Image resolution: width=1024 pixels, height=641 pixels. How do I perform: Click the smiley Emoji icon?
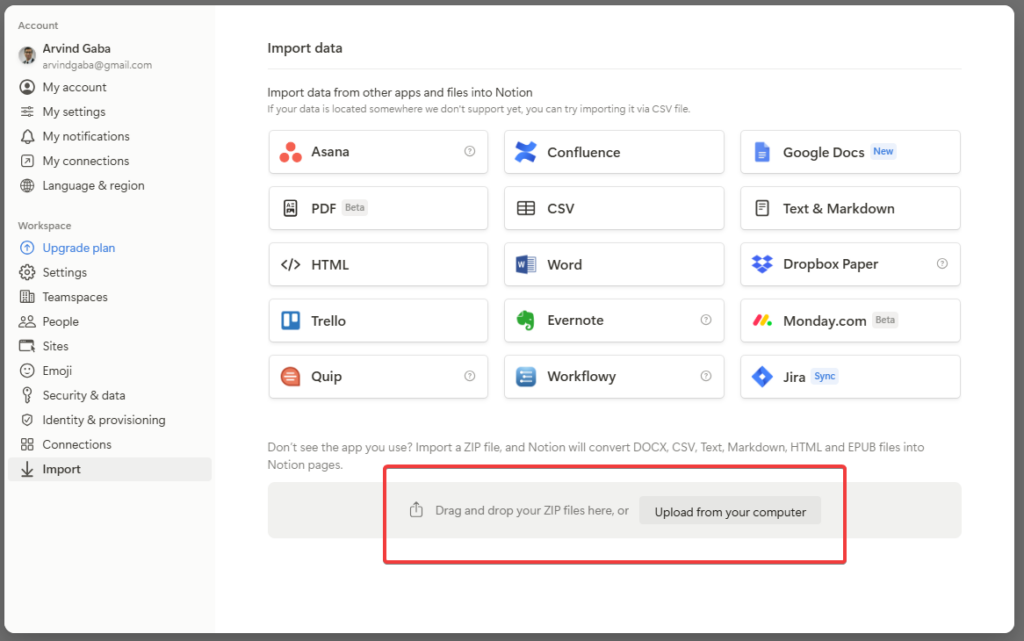pos(27,371)
